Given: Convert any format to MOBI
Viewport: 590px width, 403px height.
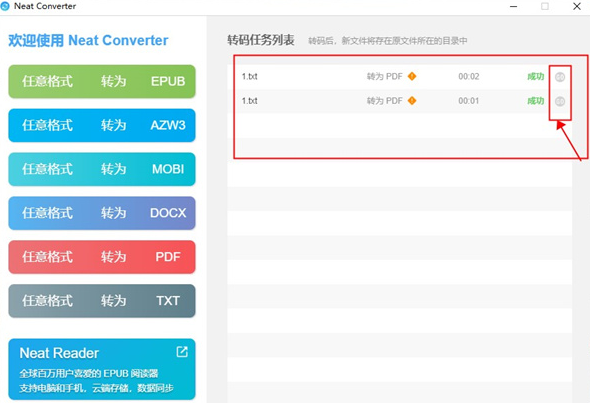Looking at the screenshot, I should (102, 169).
